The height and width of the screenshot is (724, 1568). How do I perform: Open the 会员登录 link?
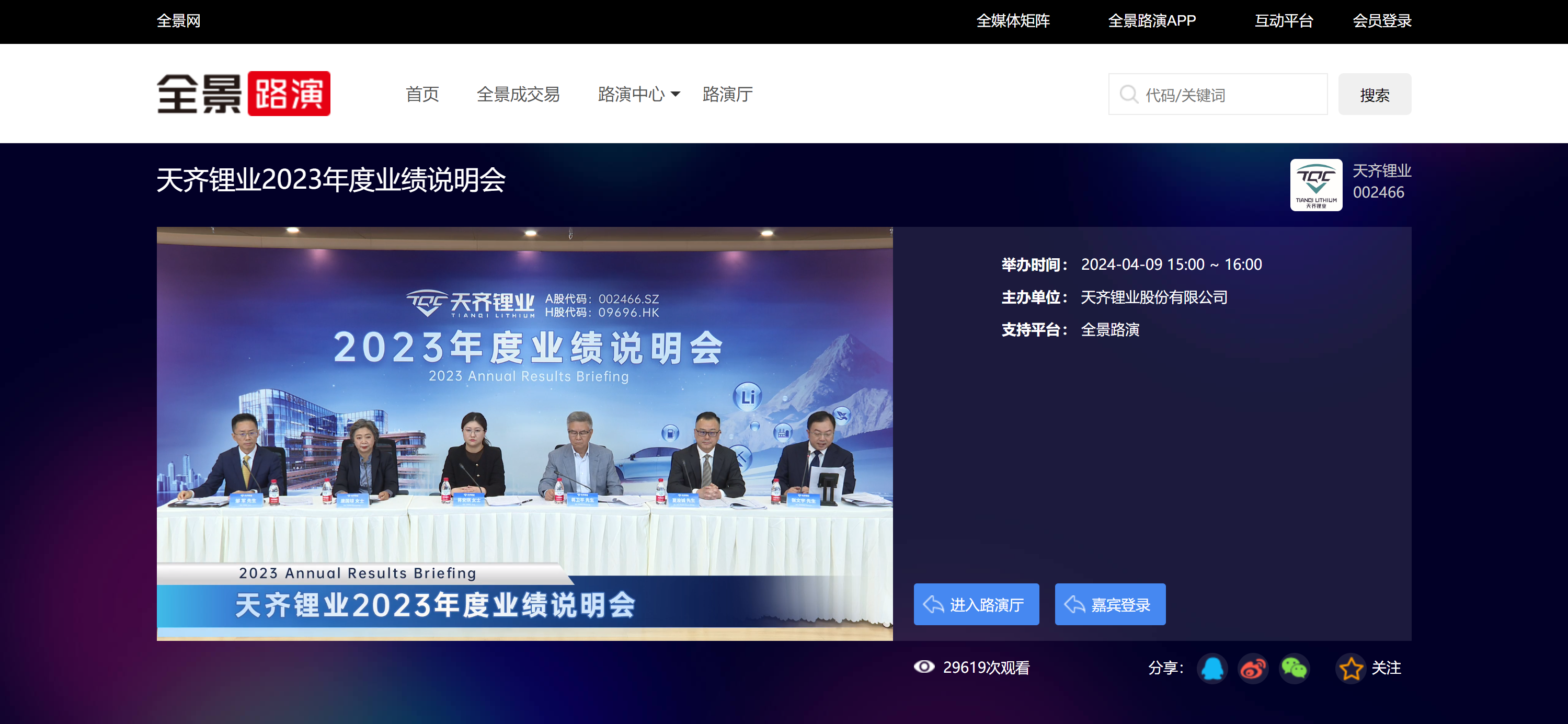click(x=1381, y=21)
